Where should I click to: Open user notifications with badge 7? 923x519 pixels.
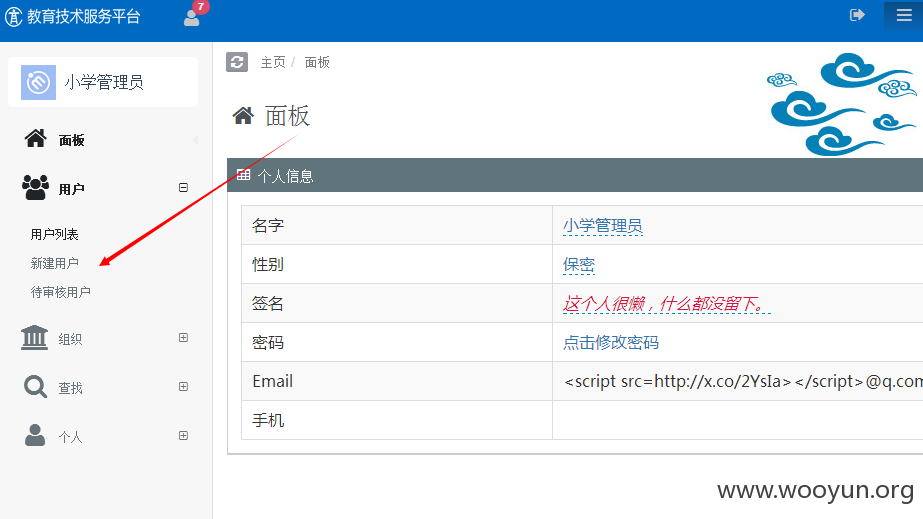click(194, 15)
